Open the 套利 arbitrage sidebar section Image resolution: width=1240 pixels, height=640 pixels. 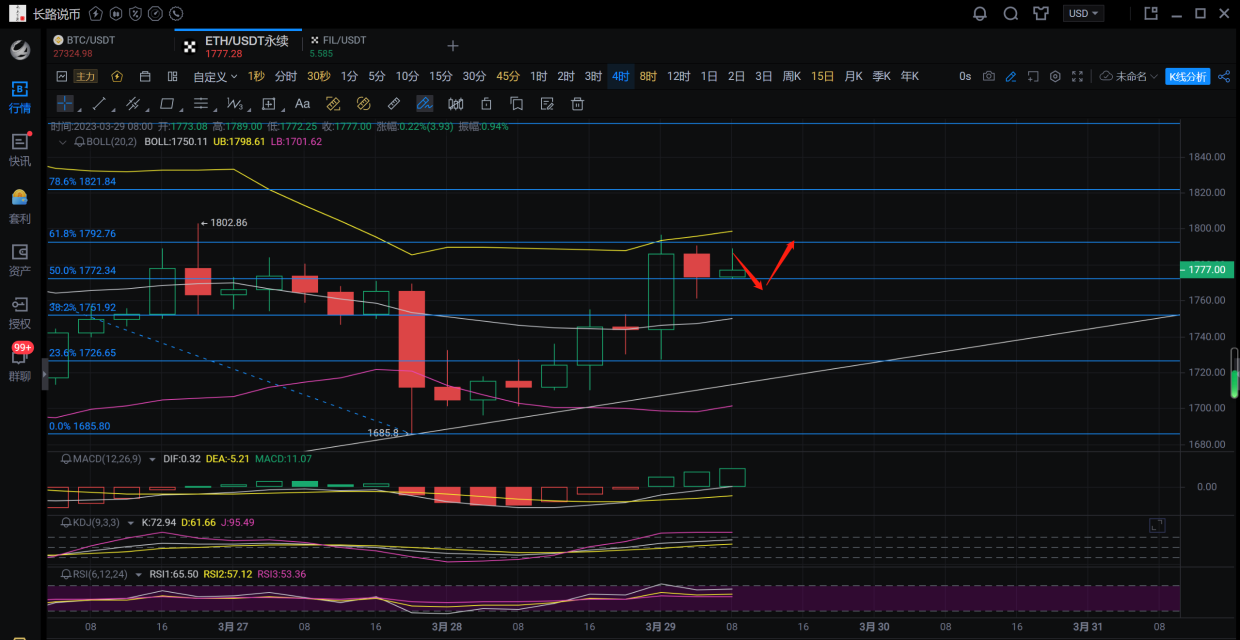tap(20, 205)
